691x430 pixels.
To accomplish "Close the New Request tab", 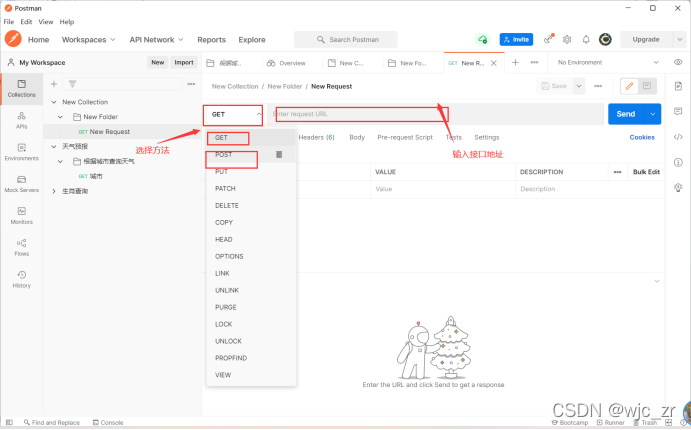I will [494, 63].
